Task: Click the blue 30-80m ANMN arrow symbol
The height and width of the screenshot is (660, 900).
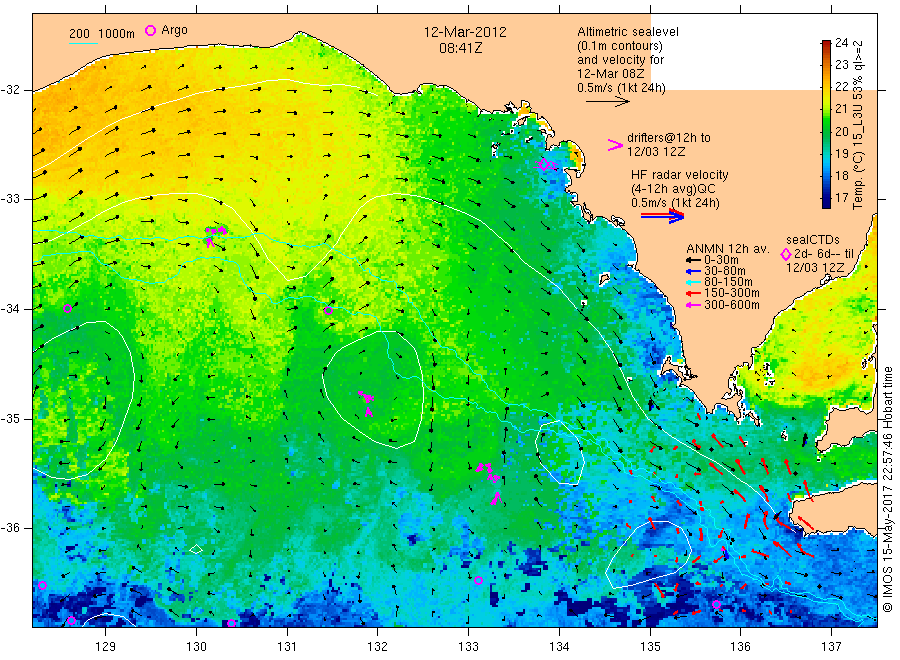Action: coord(695,271)
